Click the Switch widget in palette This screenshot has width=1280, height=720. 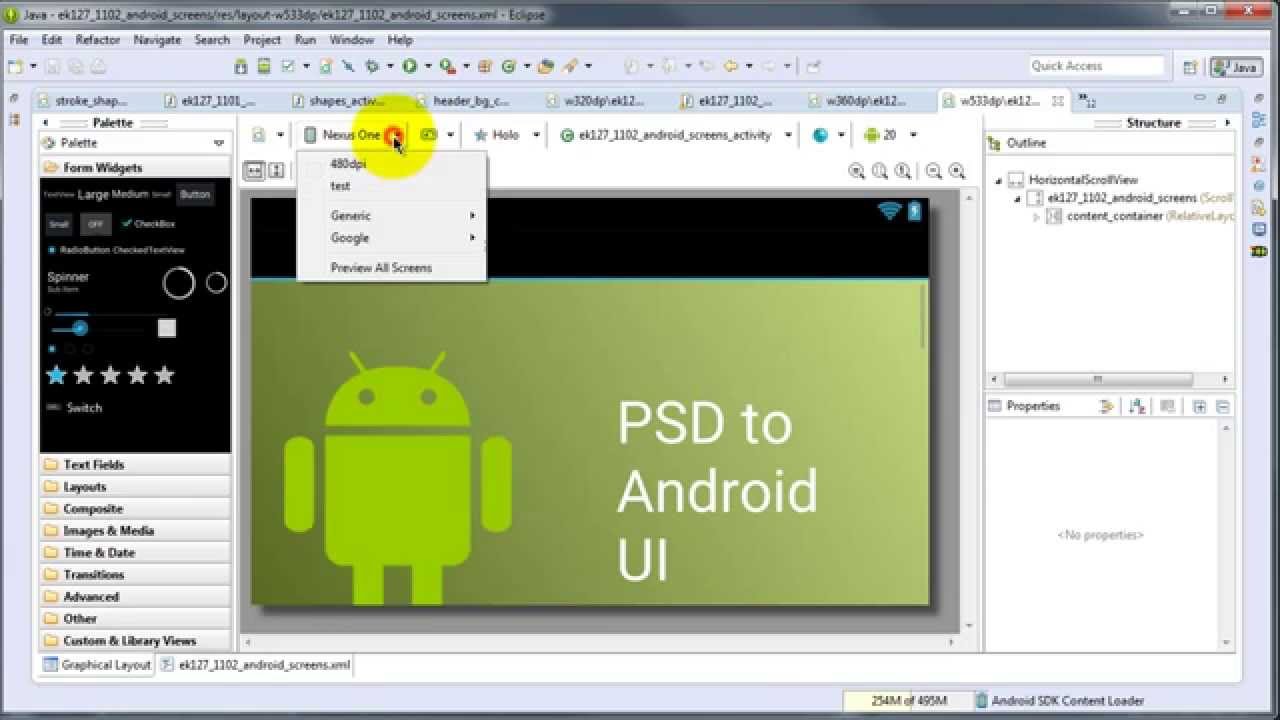click(75, 408)
